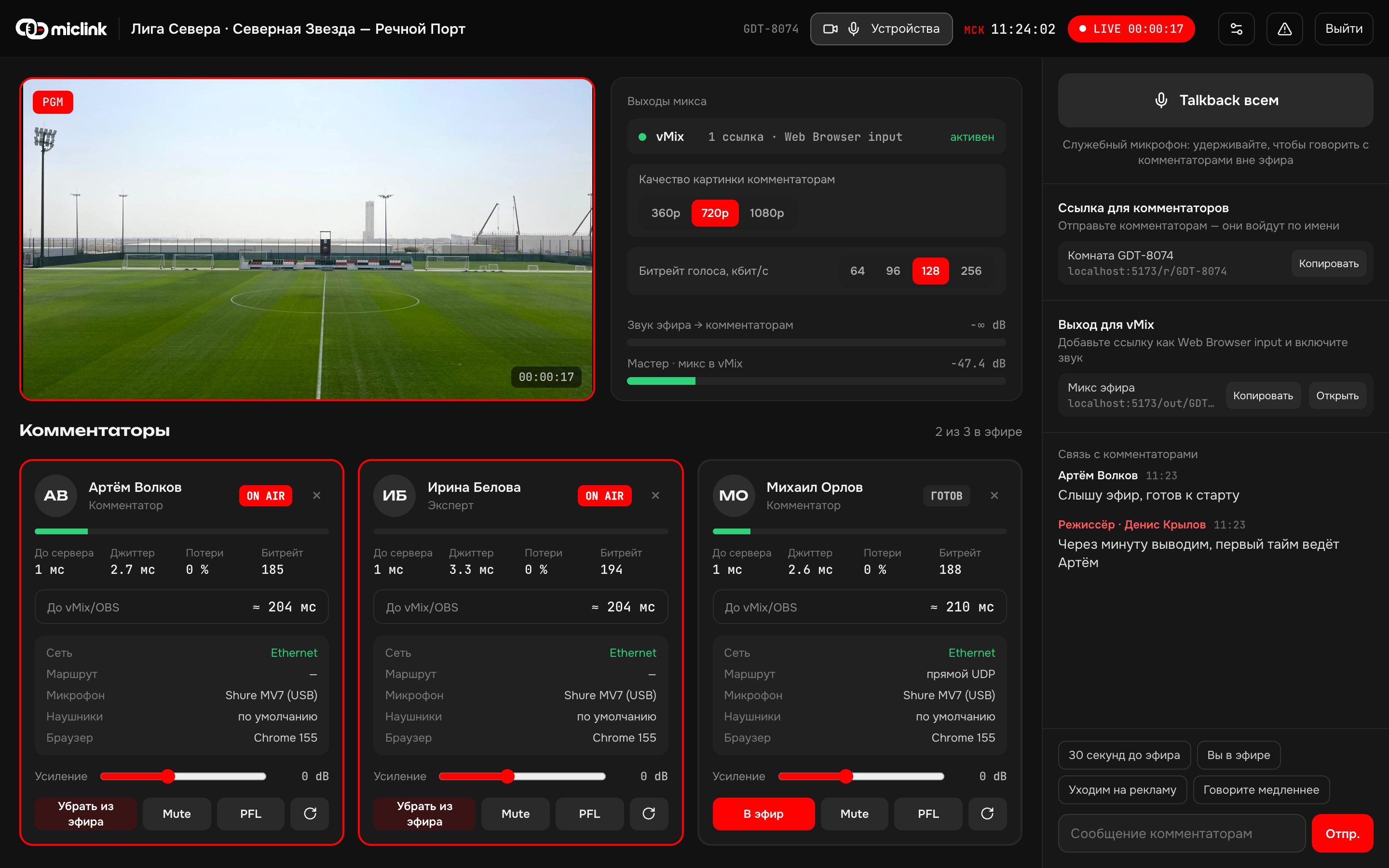
Task: Remove Ирина Белова from air
Action: click(x=424, y=814)
